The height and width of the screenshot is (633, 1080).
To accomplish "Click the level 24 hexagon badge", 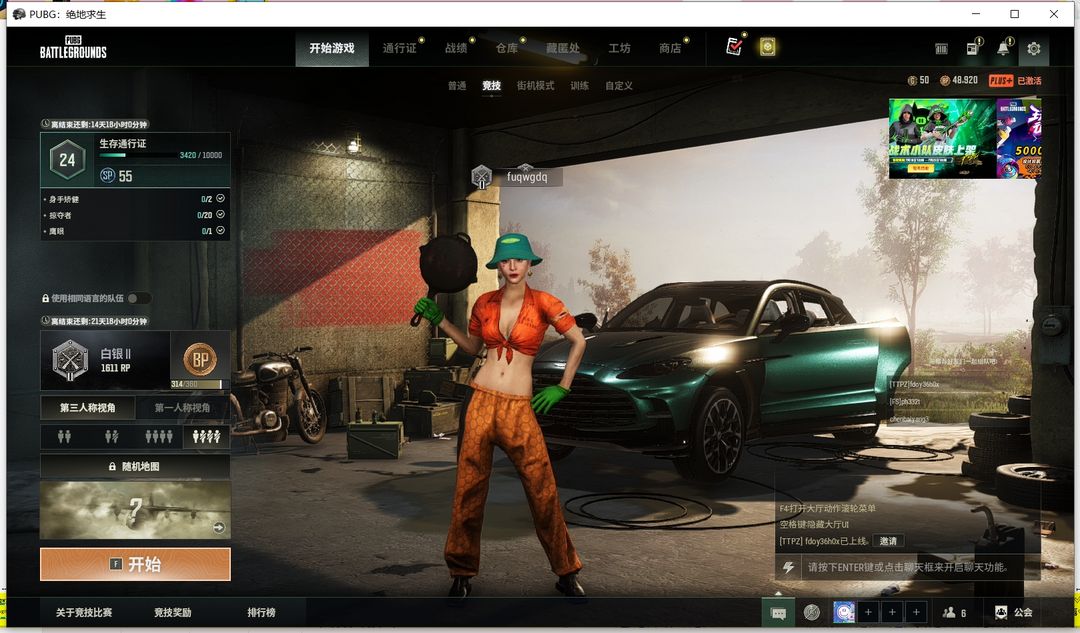I will click(67, 160).
